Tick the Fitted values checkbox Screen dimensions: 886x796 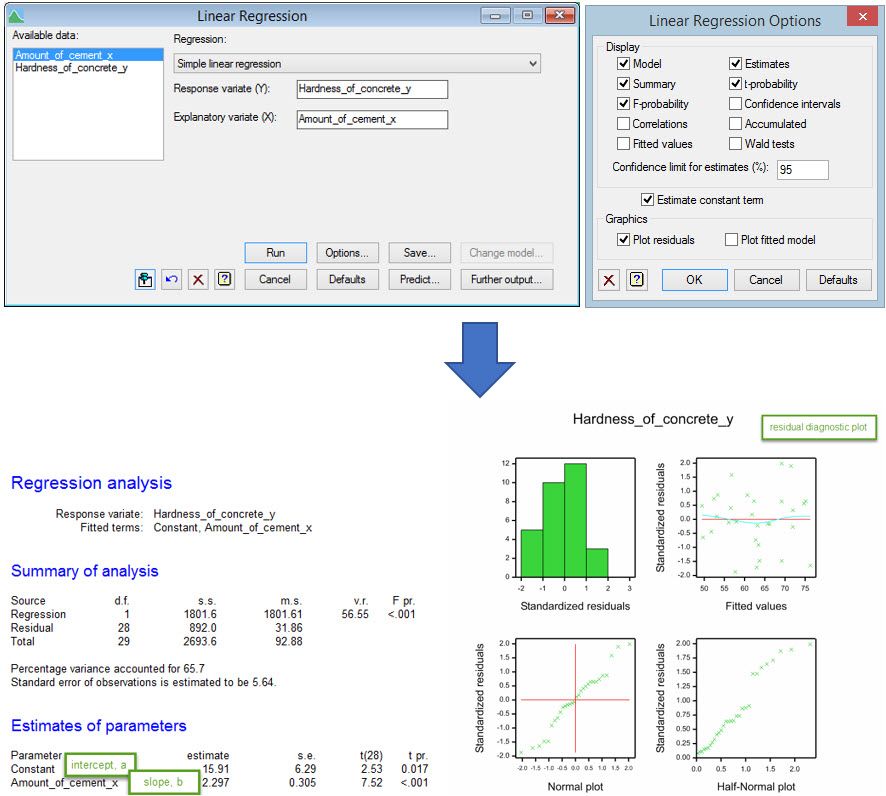[x=623, y=144]
